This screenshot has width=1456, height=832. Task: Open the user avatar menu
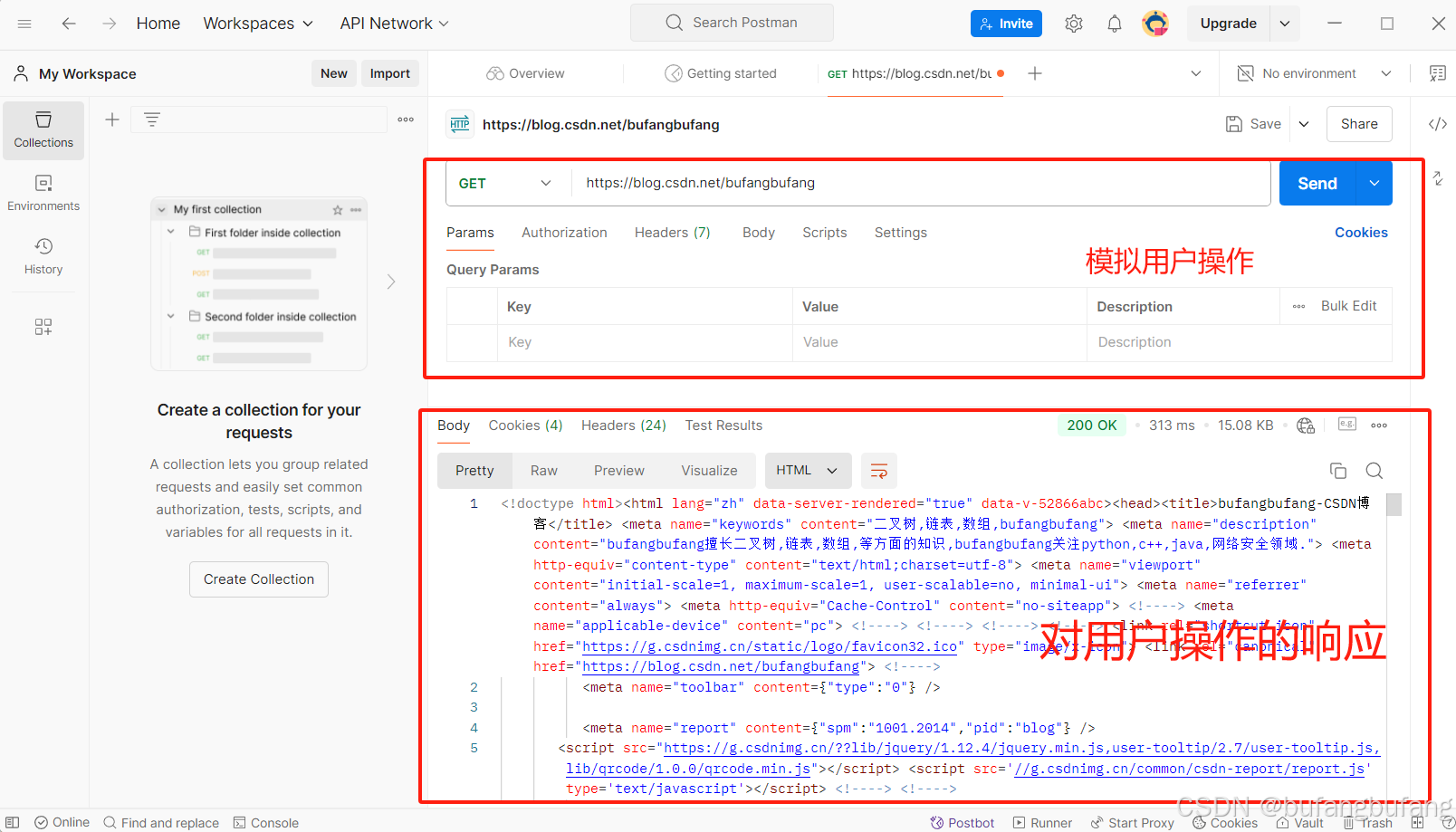click(1155, 24)
